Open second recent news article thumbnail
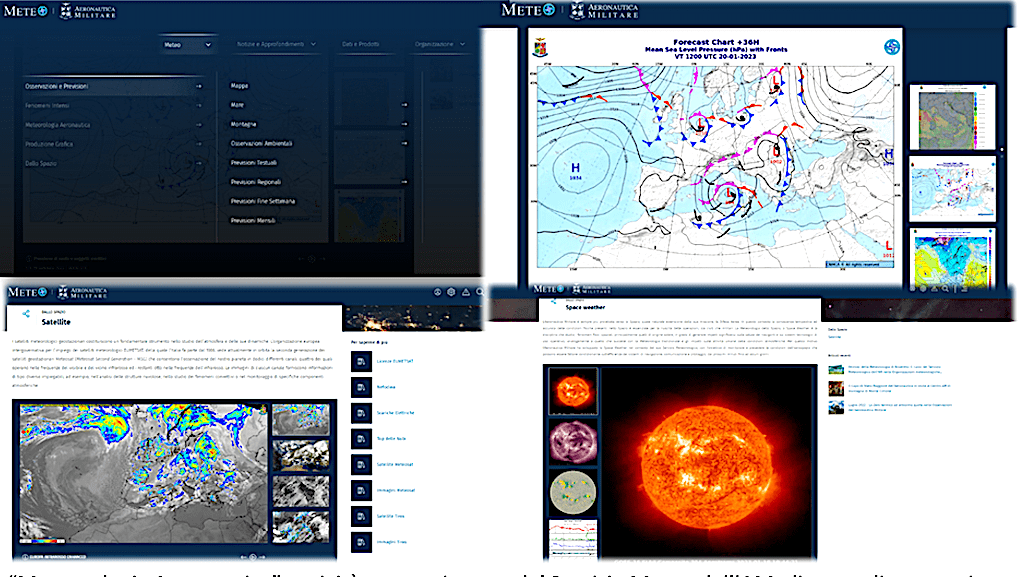The height and width of the screenshot is (577, 1024). point(836,388)
